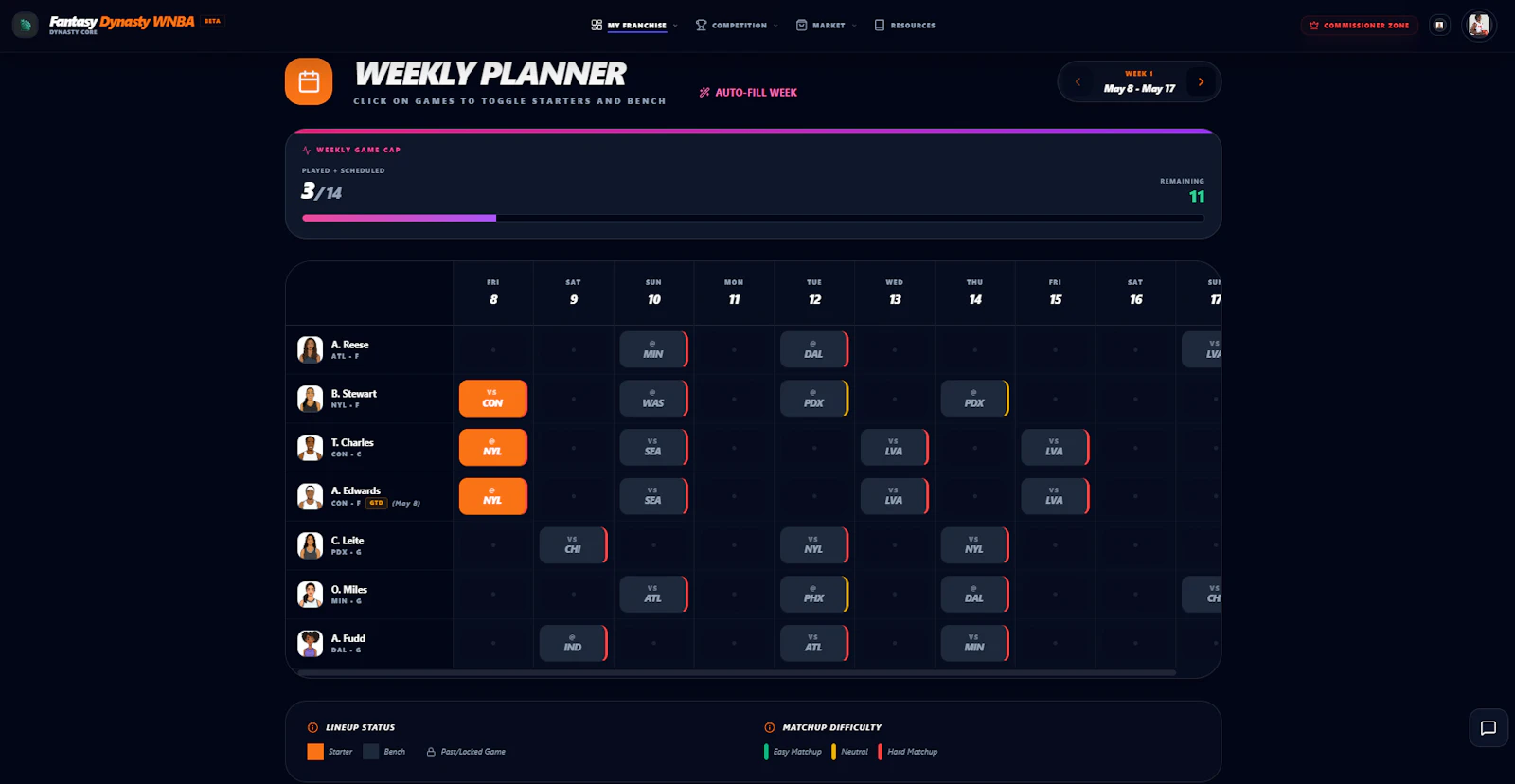Screen dimensions: 1515x784
Task: Click the square icon beside Commissioner Zone
Action: click(x=1439, y=26)
